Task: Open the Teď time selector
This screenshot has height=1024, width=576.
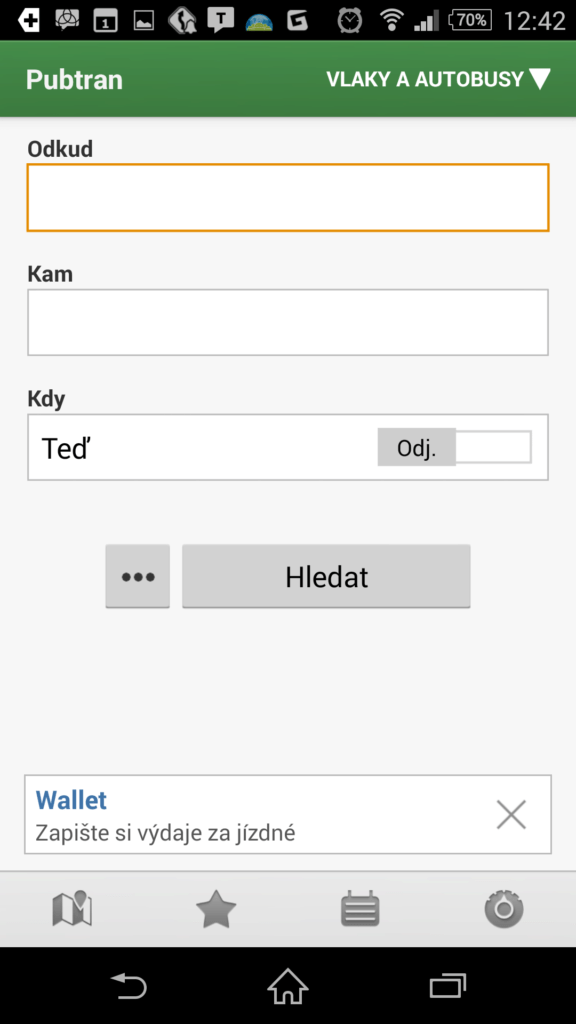Action: point(196,448)
